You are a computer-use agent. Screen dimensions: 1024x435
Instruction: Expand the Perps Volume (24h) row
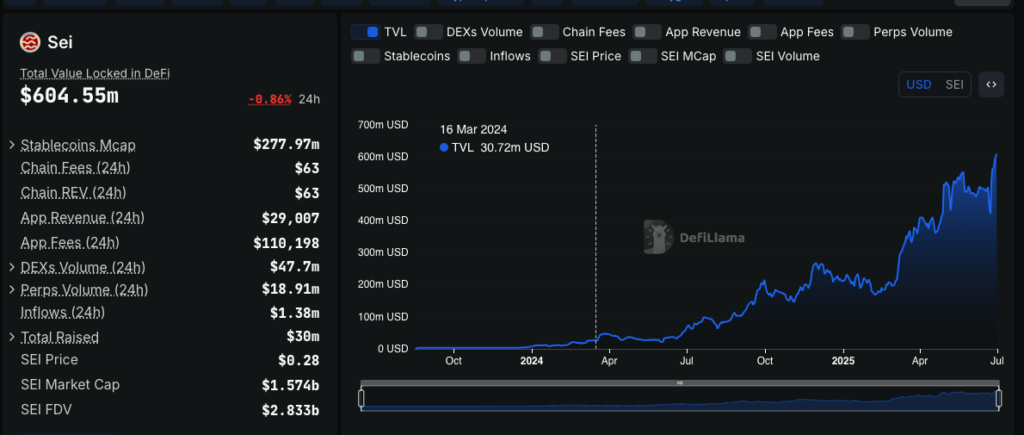tap(12, 289)
